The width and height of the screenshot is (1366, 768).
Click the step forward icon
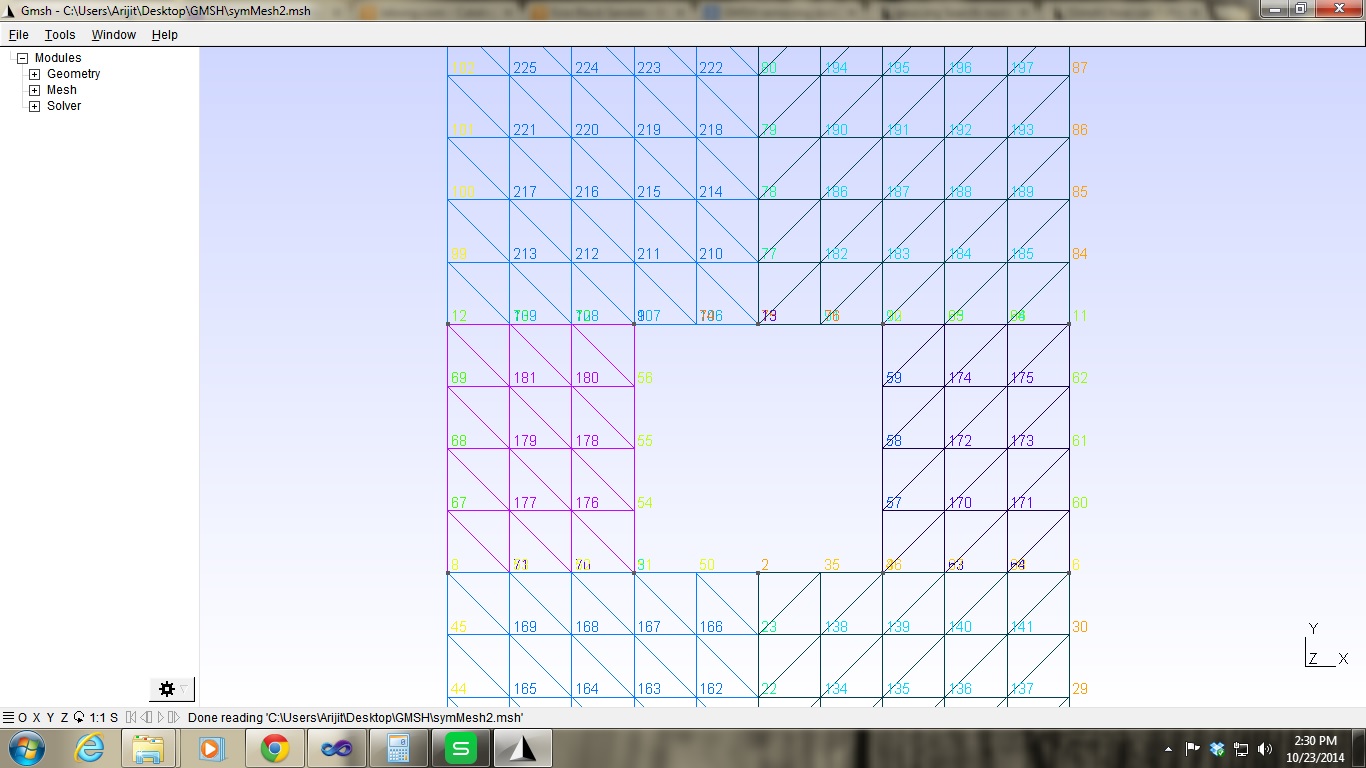173,717
